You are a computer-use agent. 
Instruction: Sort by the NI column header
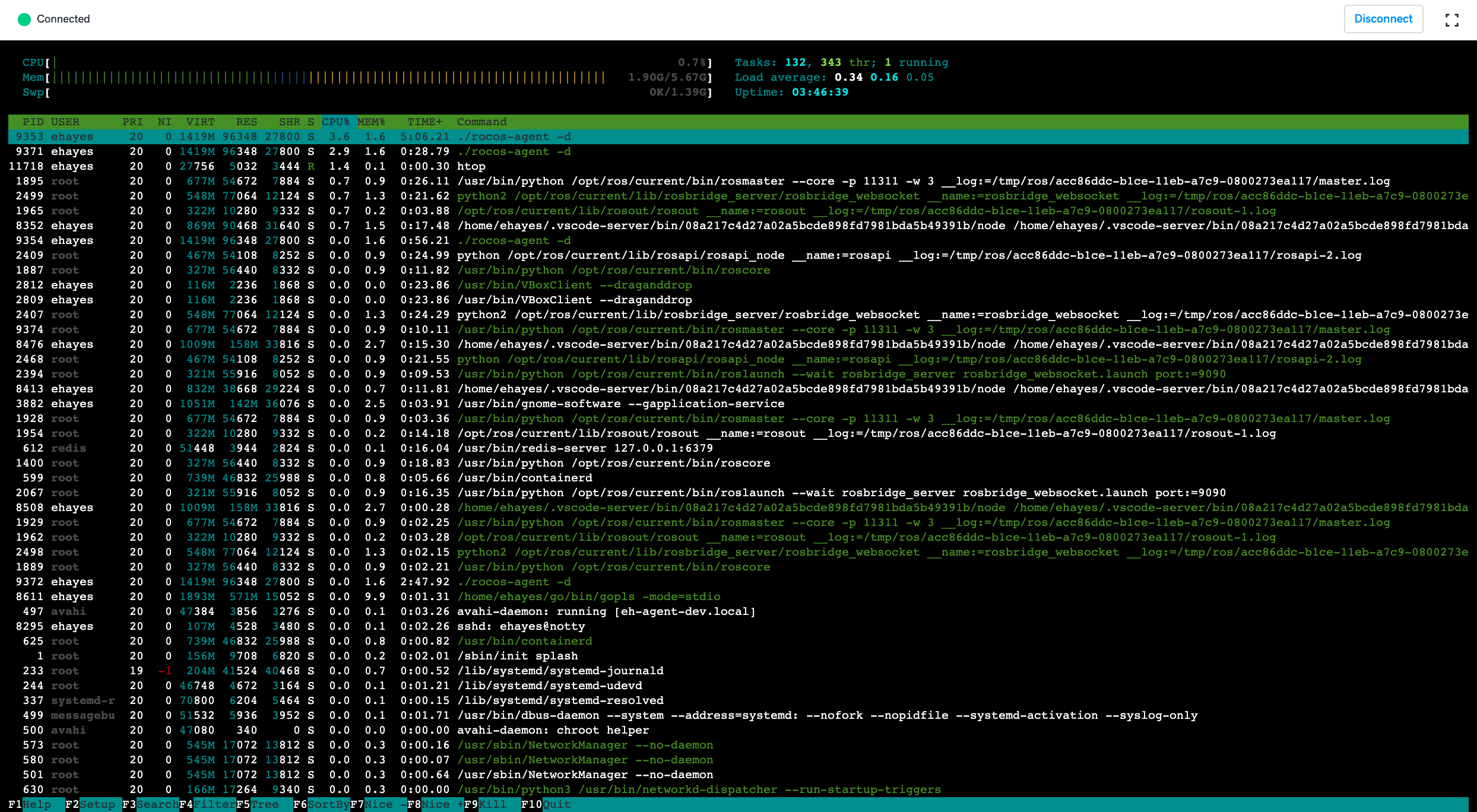pyautogui.click(x=164, y=122)
